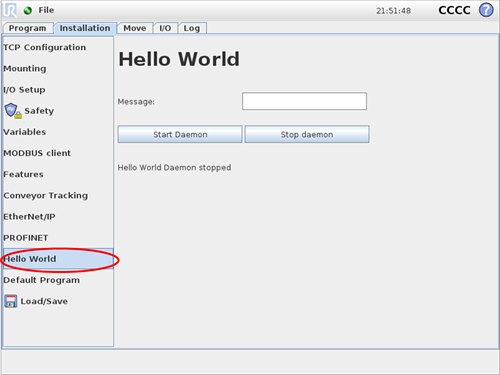Click the Universal Robots logo icon
This screenshot has width=500, height=375.
10,10
